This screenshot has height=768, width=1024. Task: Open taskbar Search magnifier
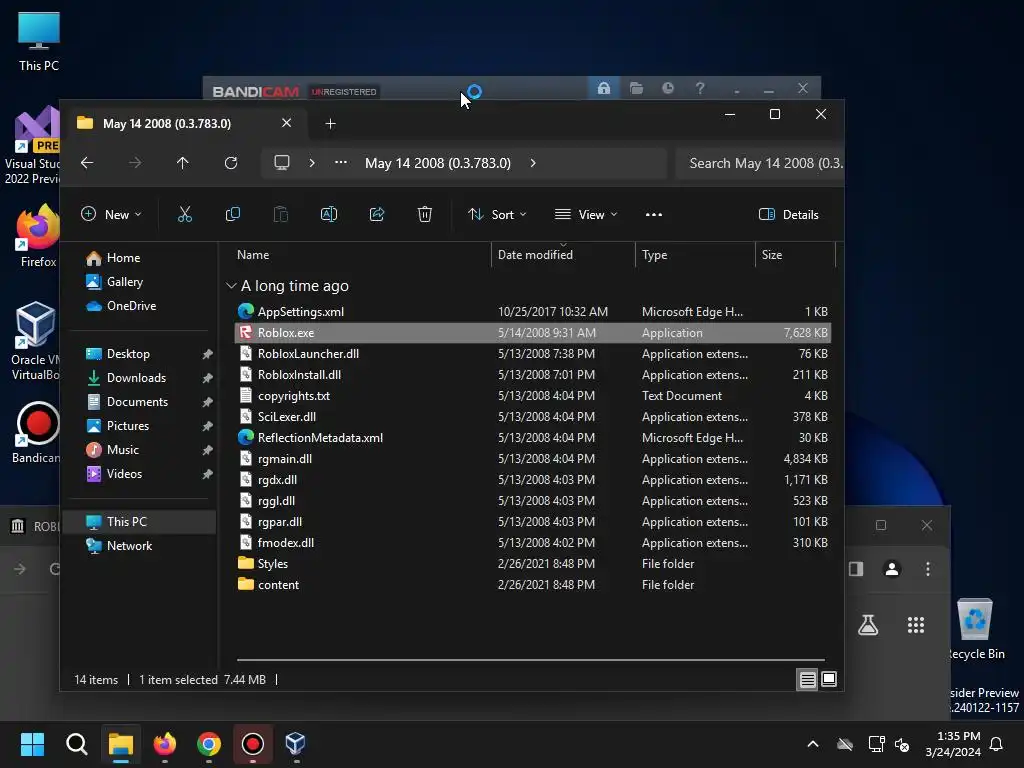[76, 744]
